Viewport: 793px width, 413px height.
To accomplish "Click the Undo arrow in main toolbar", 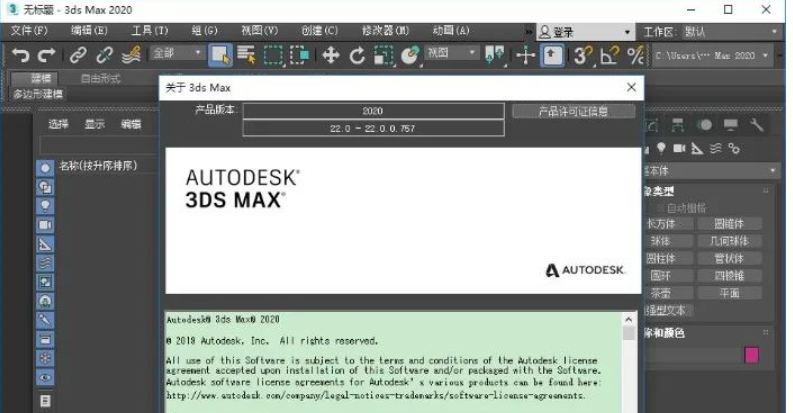I will pyautogui.click(x=21, y=55).
